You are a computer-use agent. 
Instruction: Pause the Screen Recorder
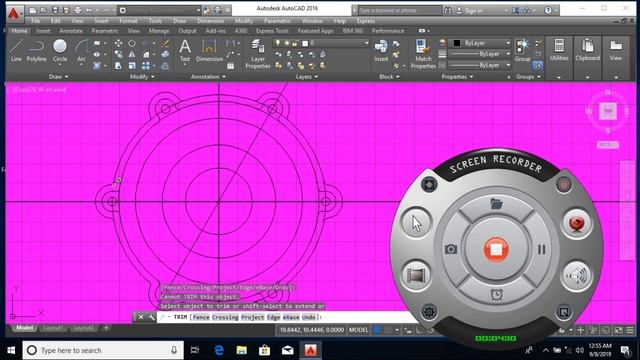541,249
